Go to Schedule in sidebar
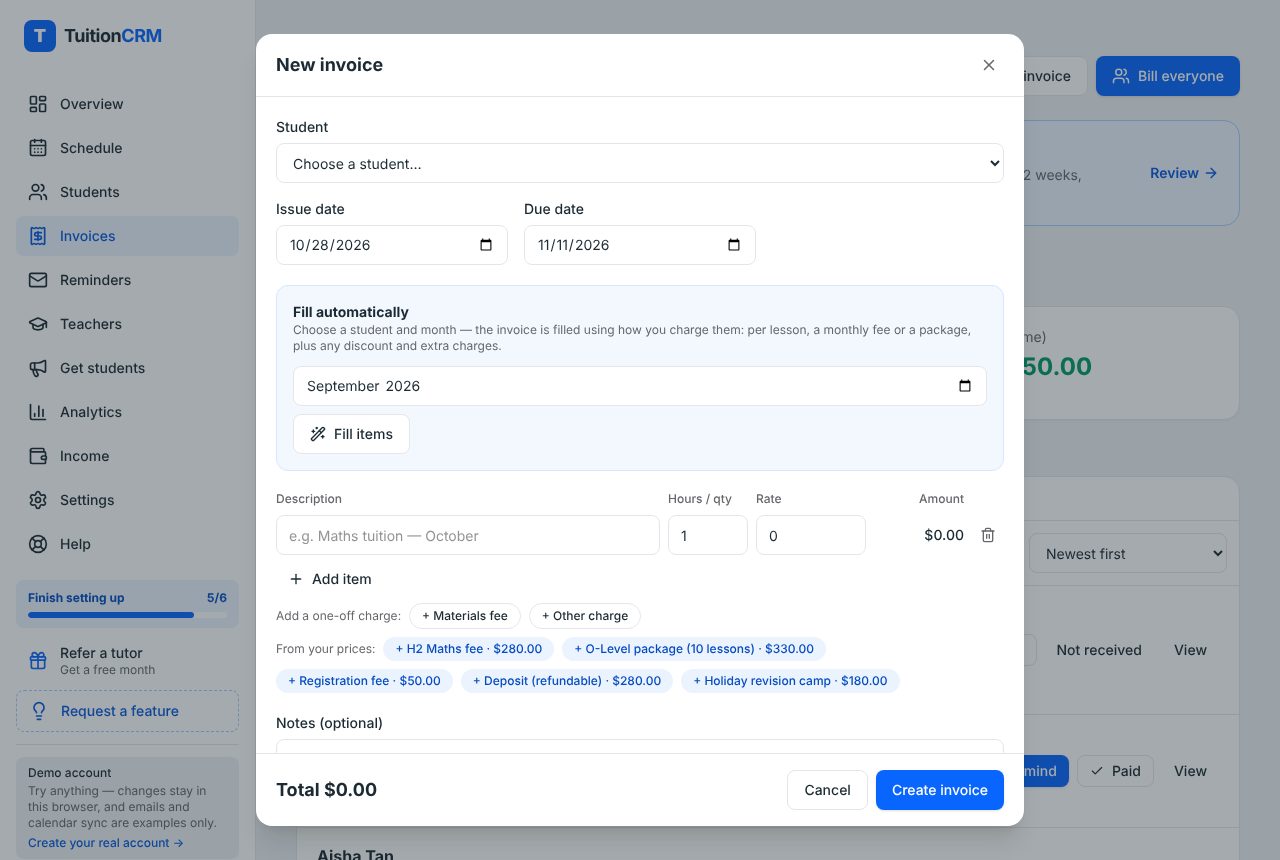The height and width of the screenshot is (860, 1280). coord(127,148)
